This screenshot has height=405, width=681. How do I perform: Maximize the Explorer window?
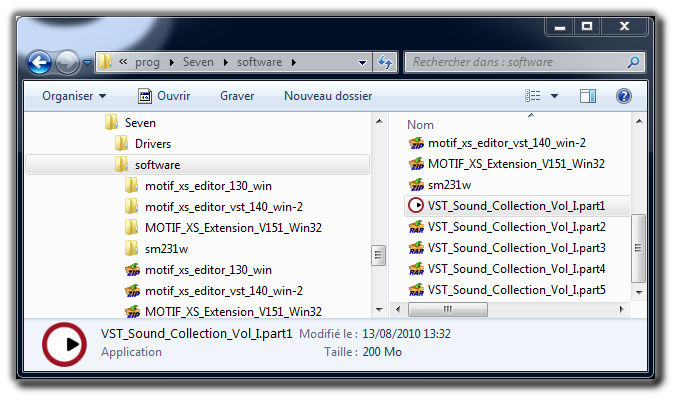(587, 26)
